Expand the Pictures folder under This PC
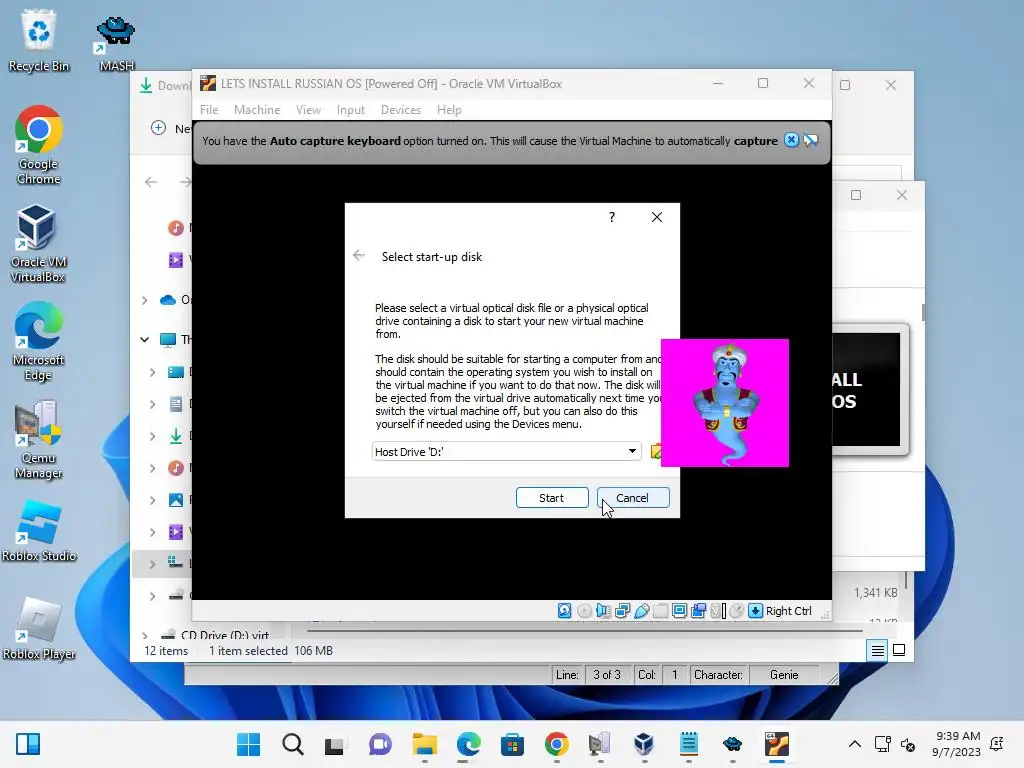 tap(152, 500)
